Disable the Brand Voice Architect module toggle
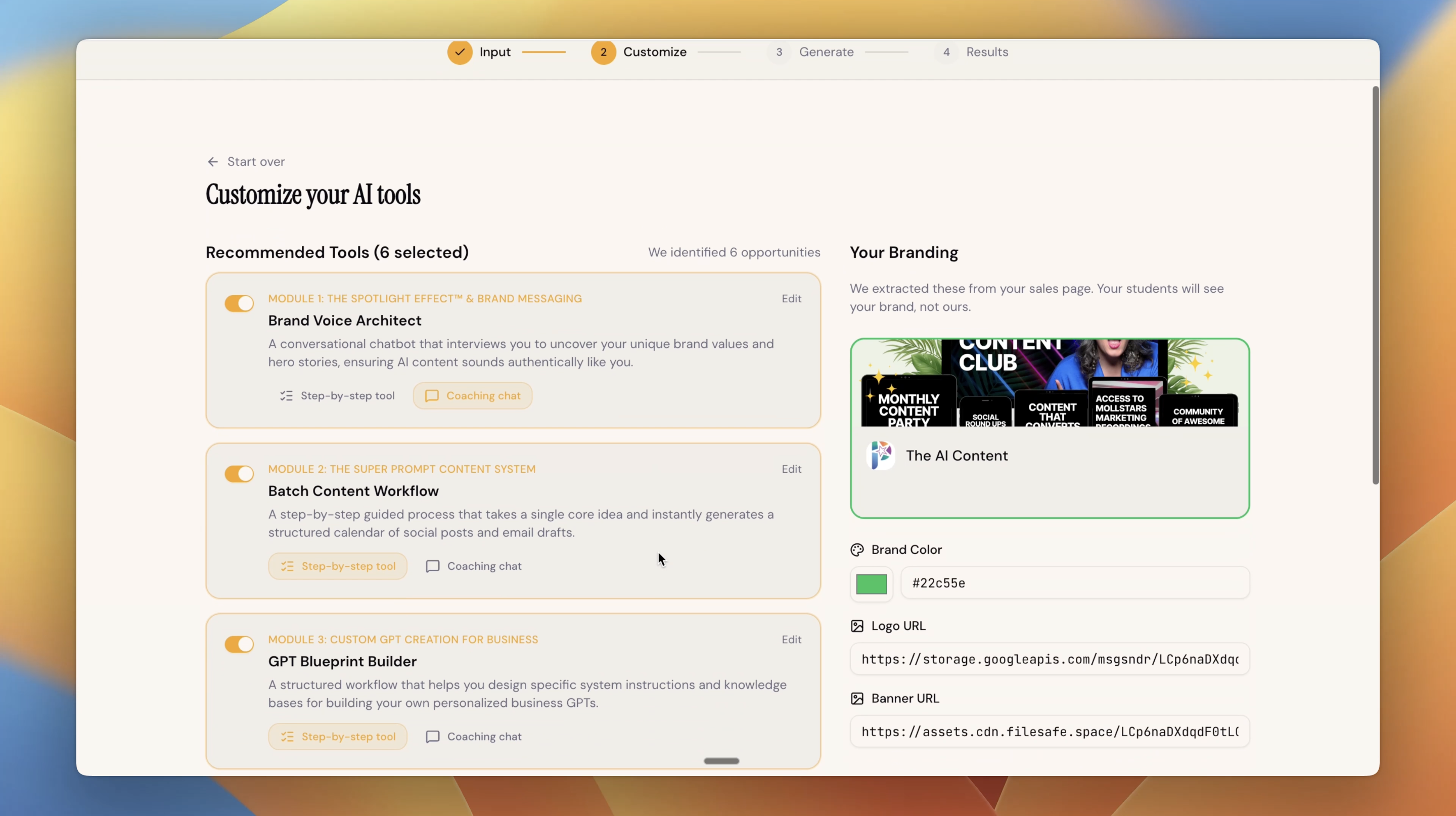The height and width of the screenshot is (816, 1456). point(239,303)
